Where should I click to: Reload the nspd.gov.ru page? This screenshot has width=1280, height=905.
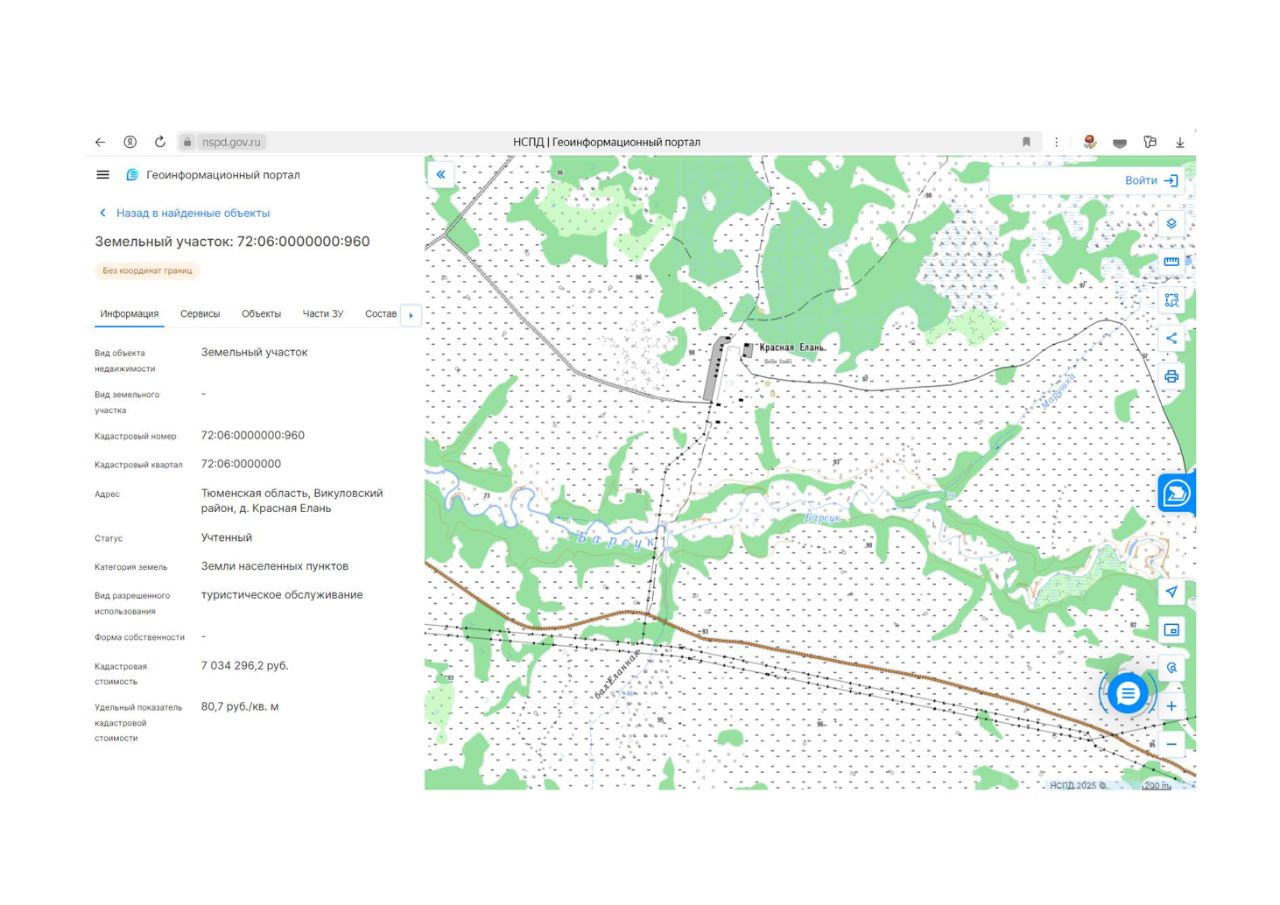(x=160, y=142)
